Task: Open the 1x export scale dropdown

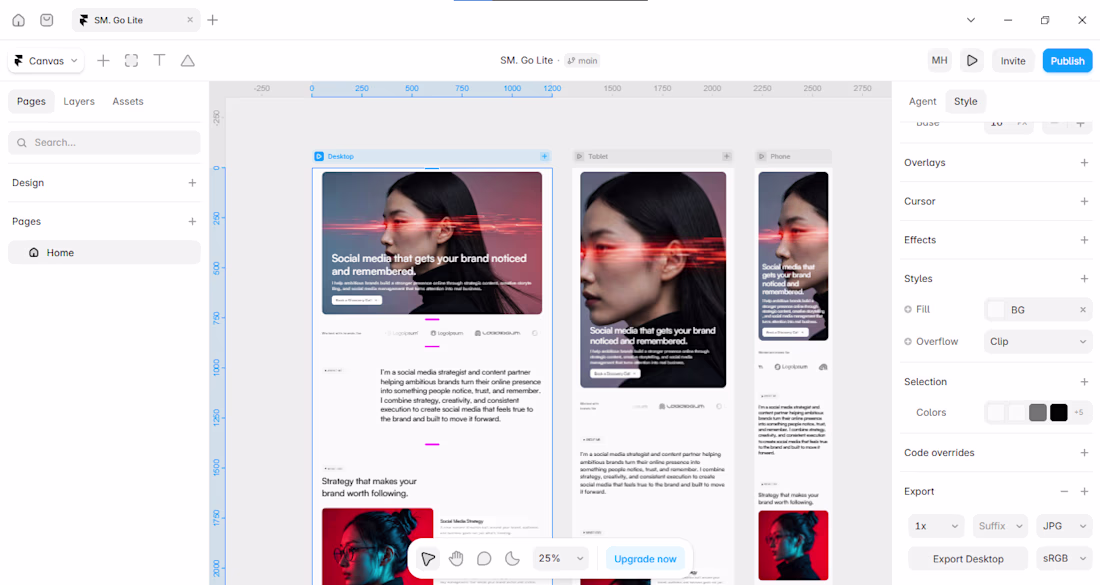Action: (x=936, y=526)
